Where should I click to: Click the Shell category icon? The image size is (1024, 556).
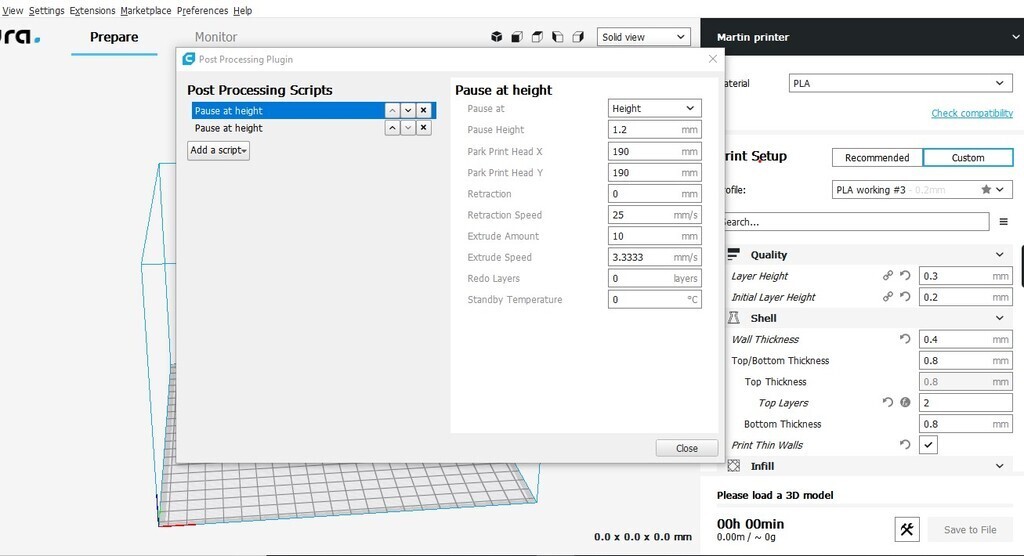point(733,318)
